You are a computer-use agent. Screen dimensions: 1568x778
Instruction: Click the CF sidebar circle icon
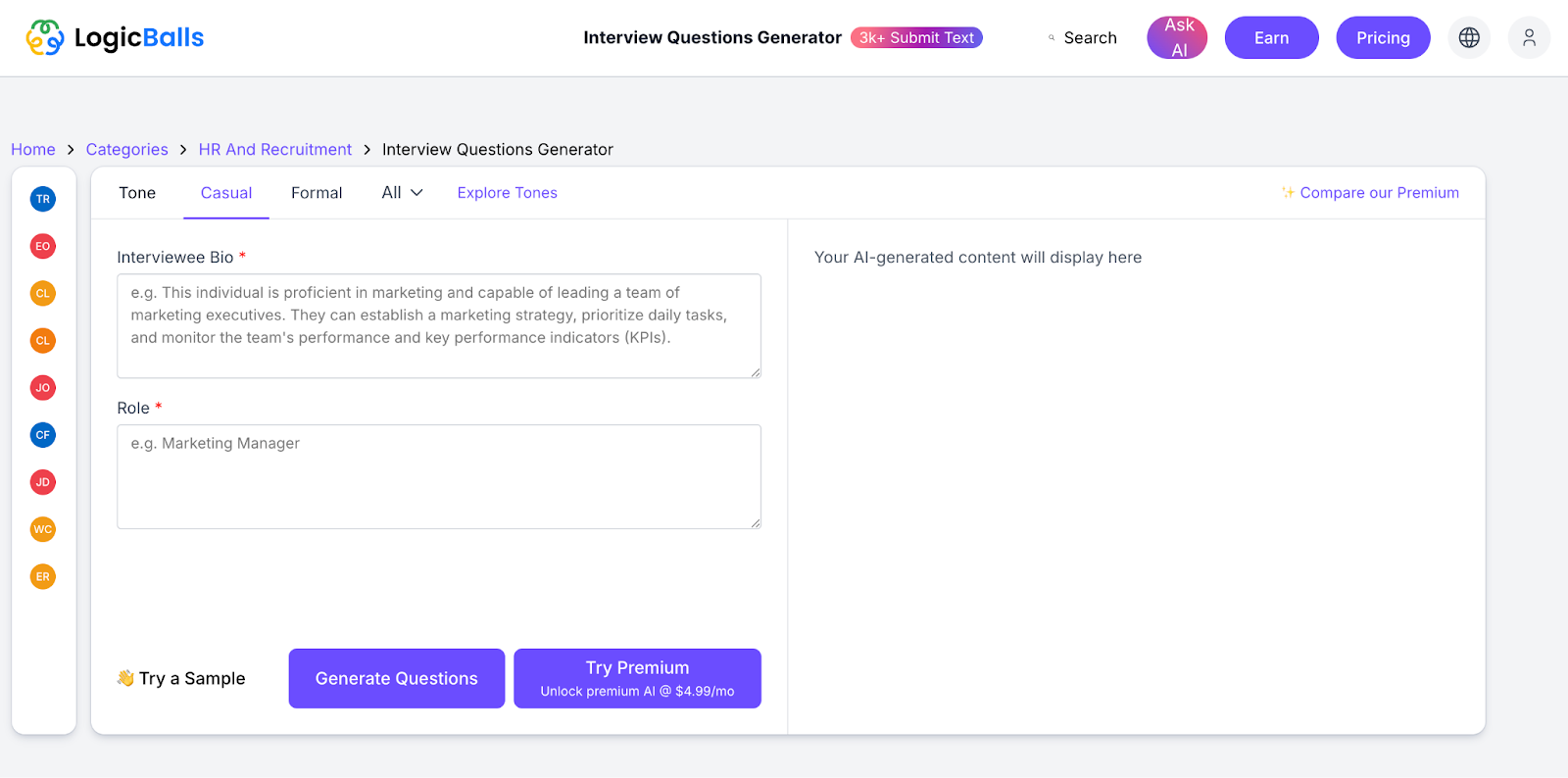coord(43,435)
